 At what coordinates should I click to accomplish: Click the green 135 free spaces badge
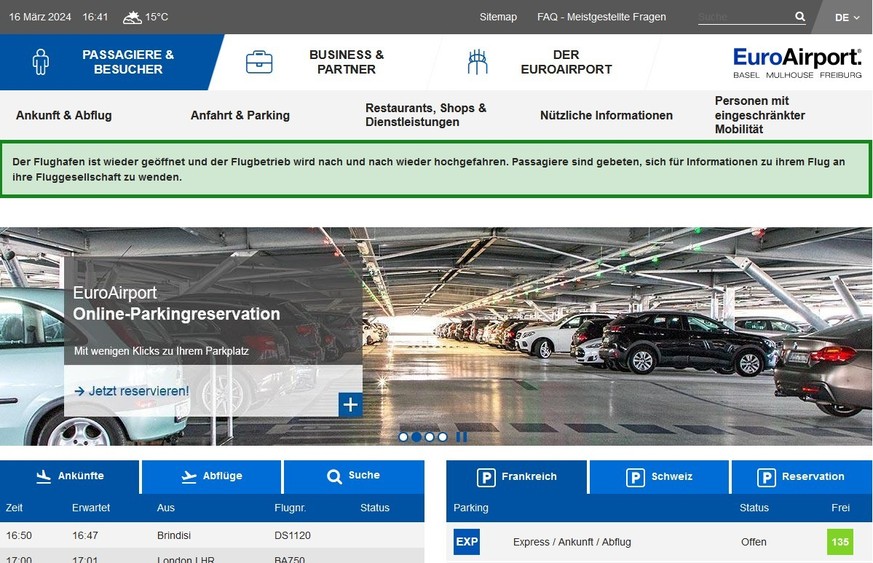[x=840, y=542]
